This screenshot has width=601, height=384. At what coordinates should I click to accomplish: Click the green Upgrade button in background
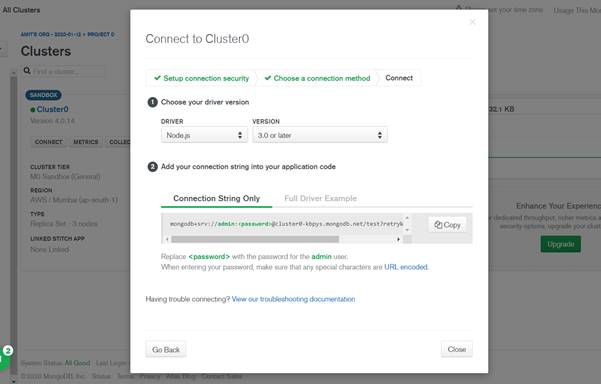[560, 244]
